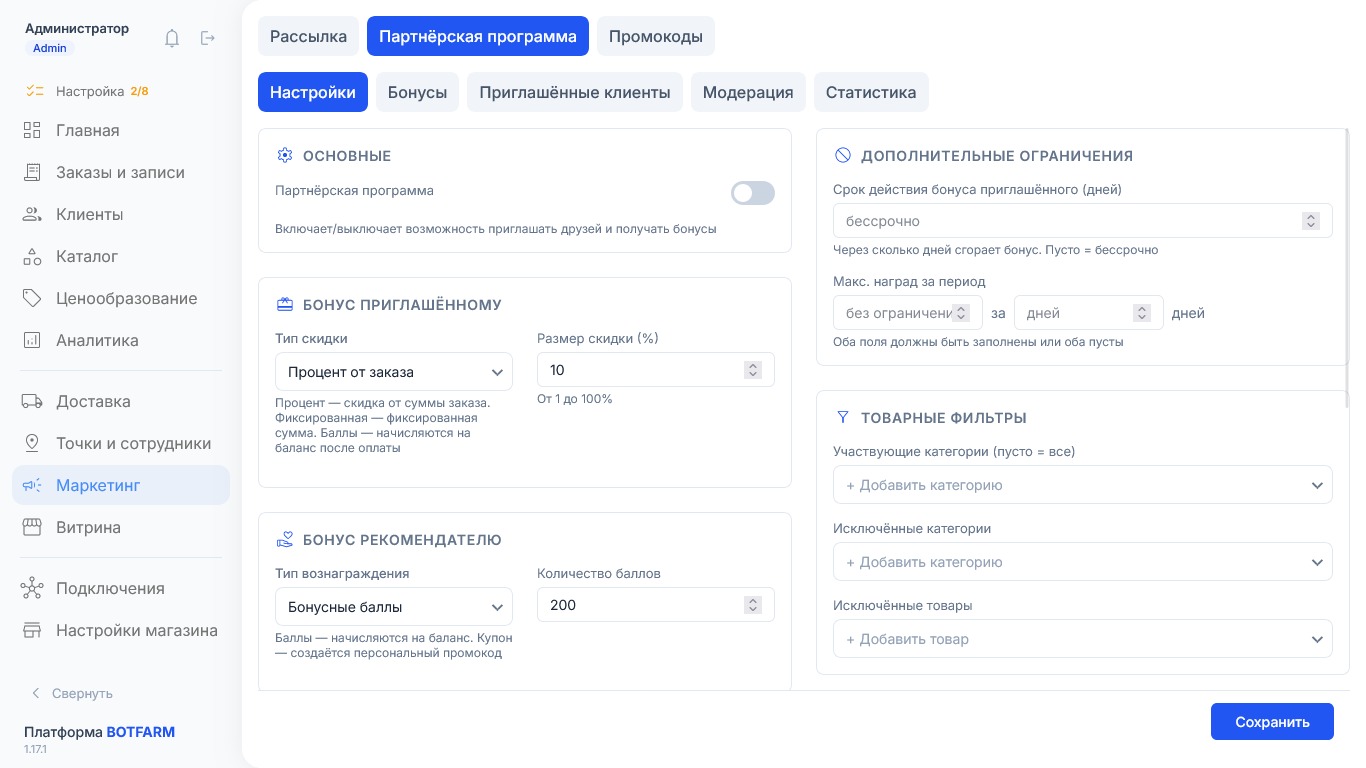
Task: Click the Срок действия бонуса приглашённого input
Action: (x=1083, y=221)
